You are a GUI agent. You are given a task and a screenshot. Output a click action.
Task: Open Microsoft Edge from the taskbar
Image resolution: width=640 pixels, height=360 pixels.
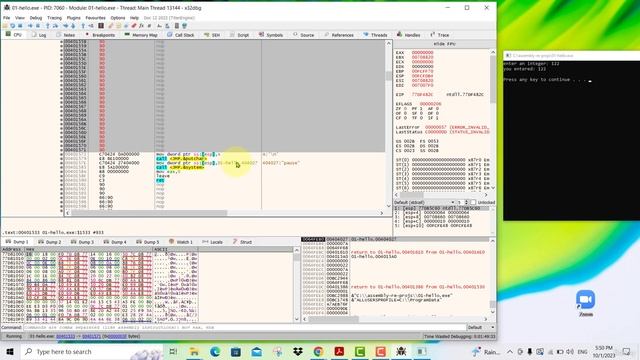[215, 351]
